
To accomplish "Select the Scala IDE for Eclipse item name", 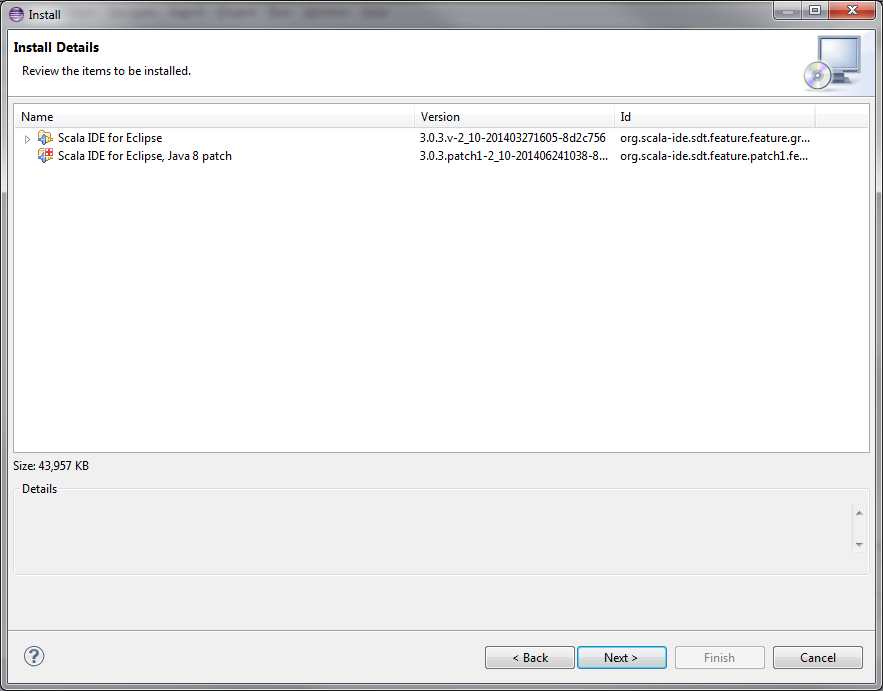I will click(x=110, y=138).
